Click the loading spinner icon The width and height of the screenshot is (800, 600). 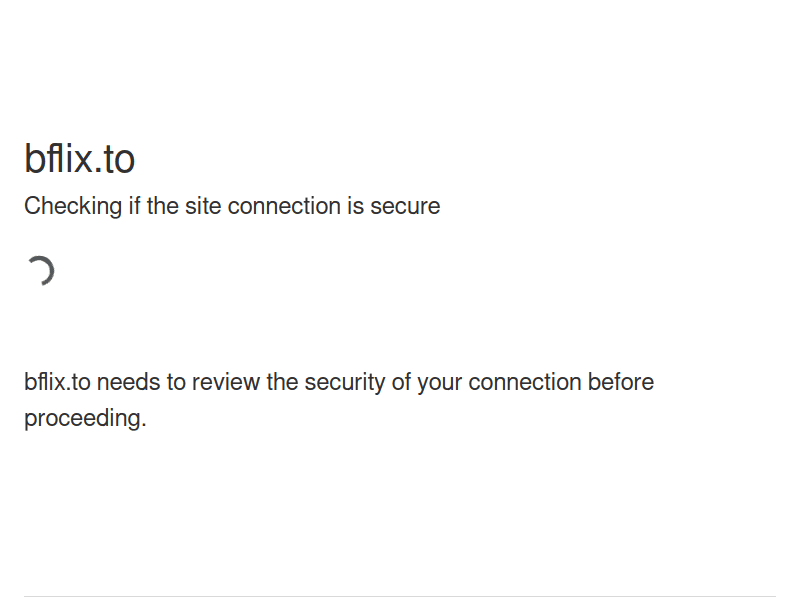click(40, 271)
